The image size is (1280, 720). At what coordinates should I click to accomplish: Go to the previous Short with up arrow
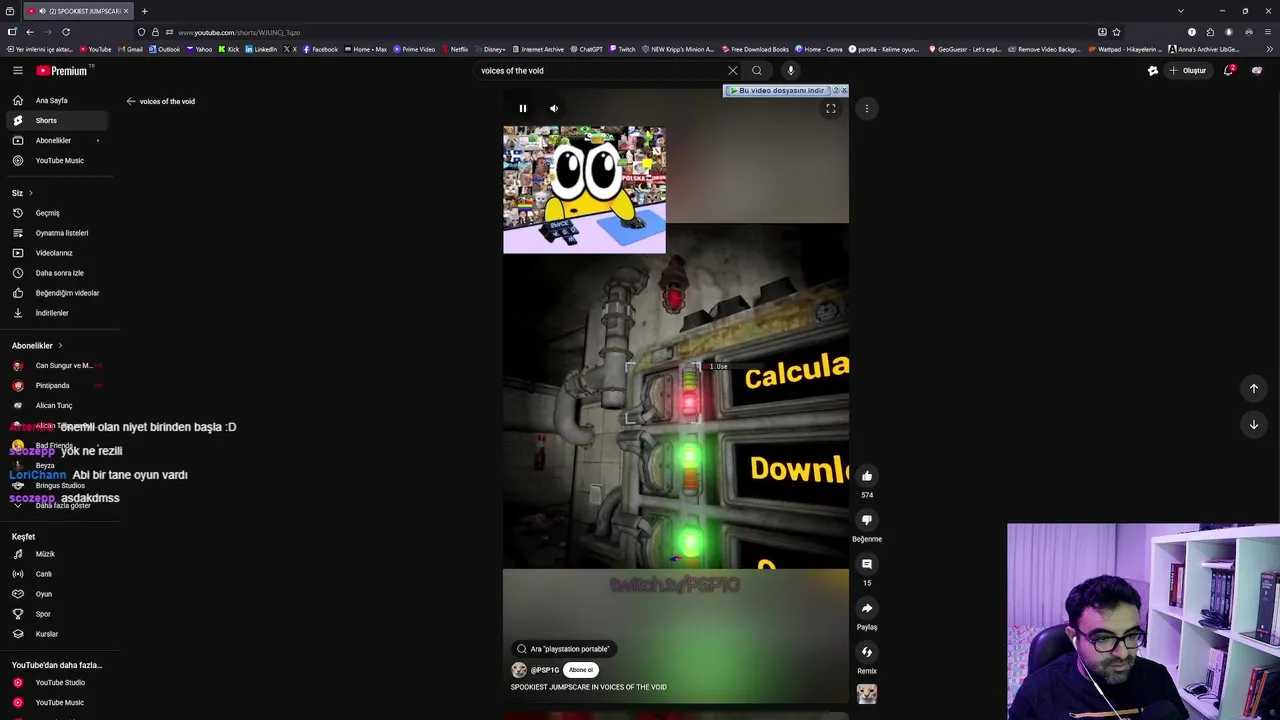click(x=1254, y=388)
